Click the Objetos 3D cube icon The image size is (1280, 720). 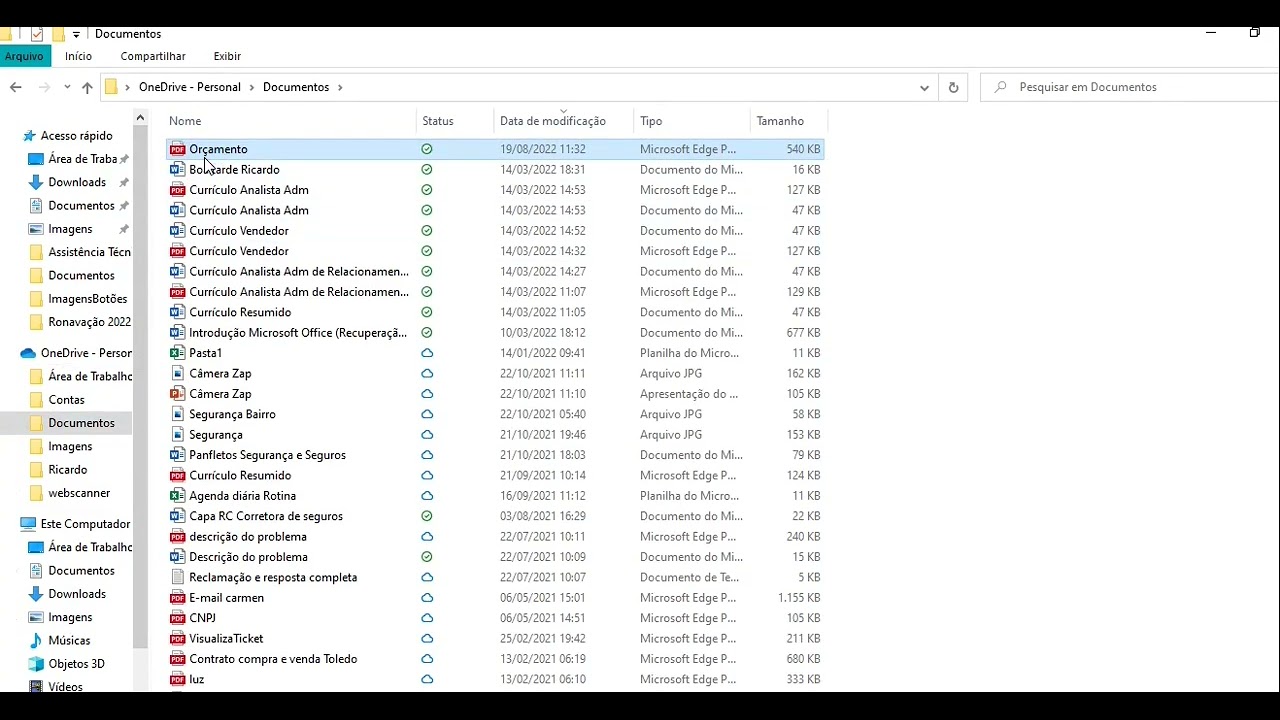pos(36,664)
